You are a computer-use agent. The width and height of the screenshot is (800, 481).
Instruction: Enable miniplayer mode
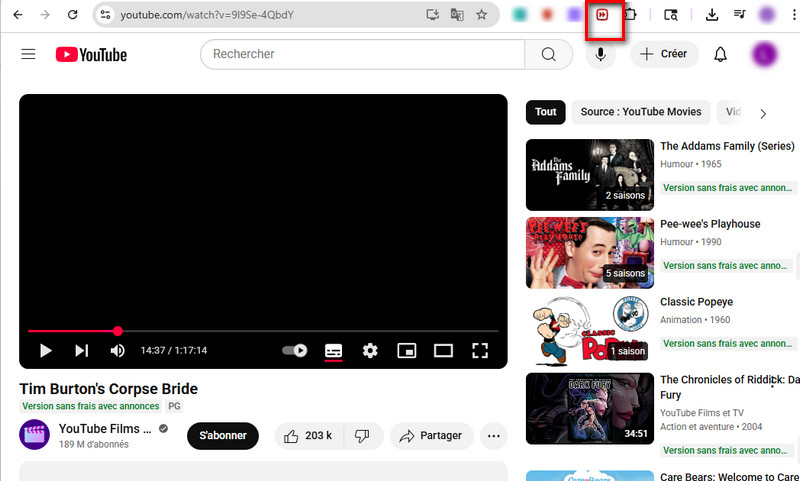[407, 350]
